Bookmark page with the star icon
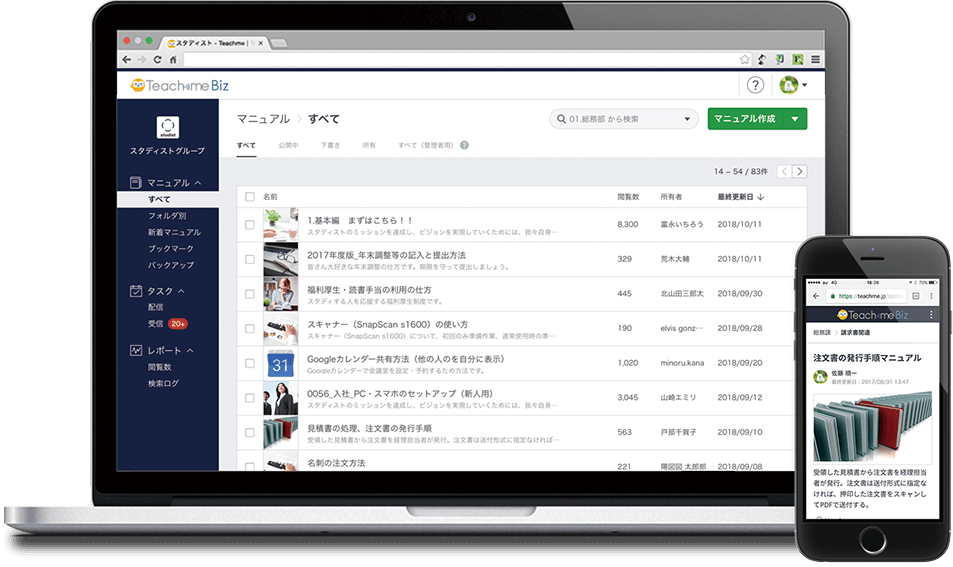Screen dimensions: 953x567 click(x=745, y=60)
